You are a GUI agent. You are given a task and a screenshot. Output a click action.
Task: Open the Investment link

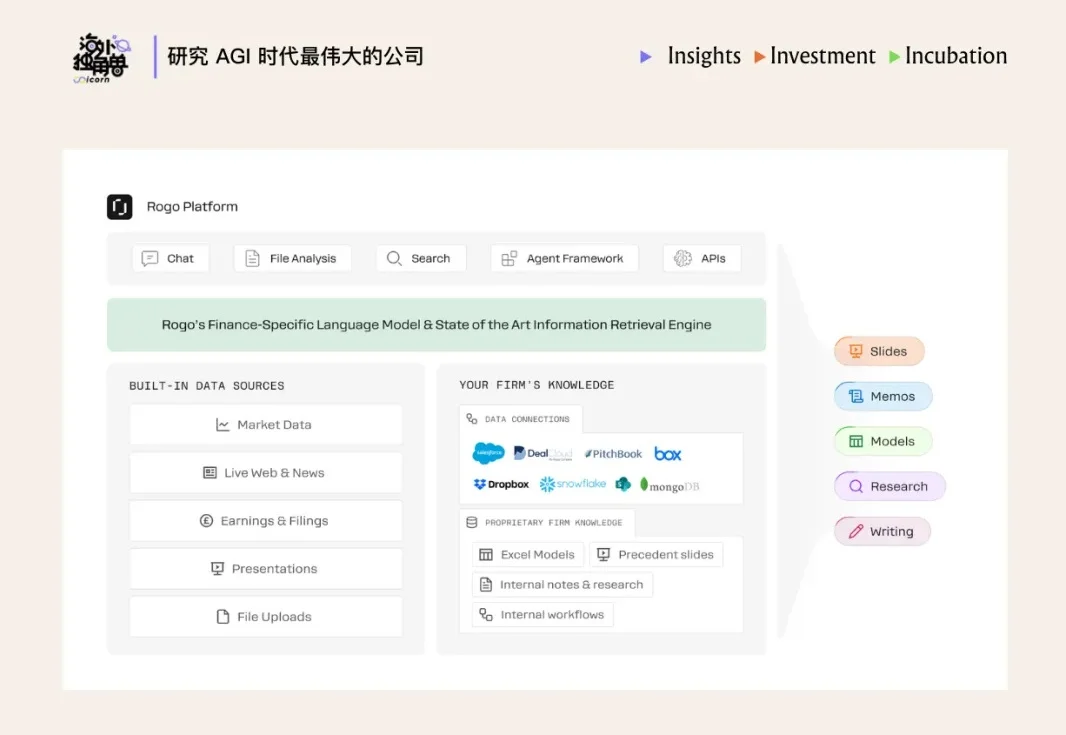pyautogui.click(x=822, y=57)
